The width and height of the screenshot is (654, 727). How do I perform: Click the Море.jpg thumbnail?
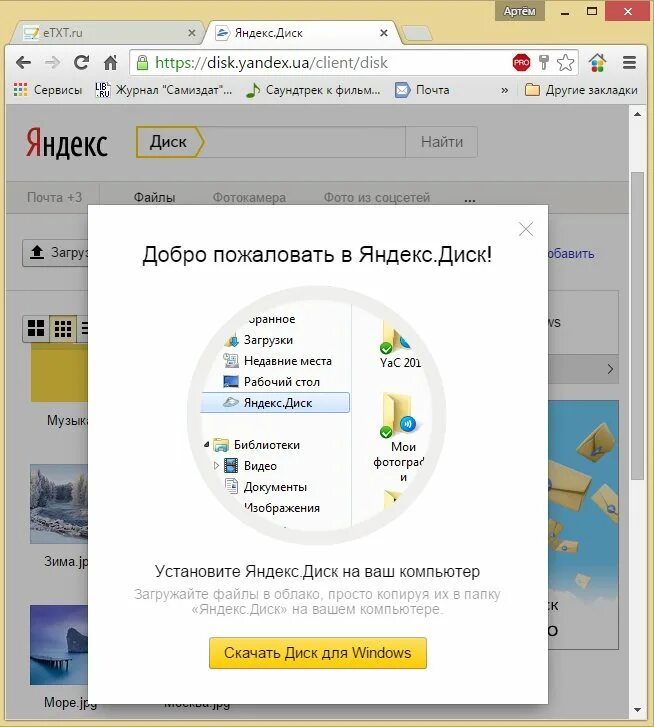pyautogui.click(x=59, y=645)
